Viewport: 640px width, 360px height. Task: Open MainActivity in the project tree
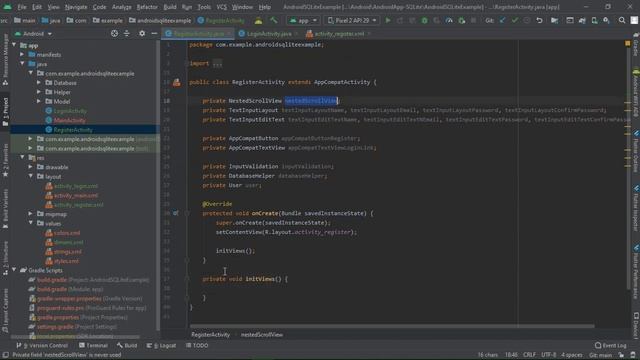[x=69, y=120]
